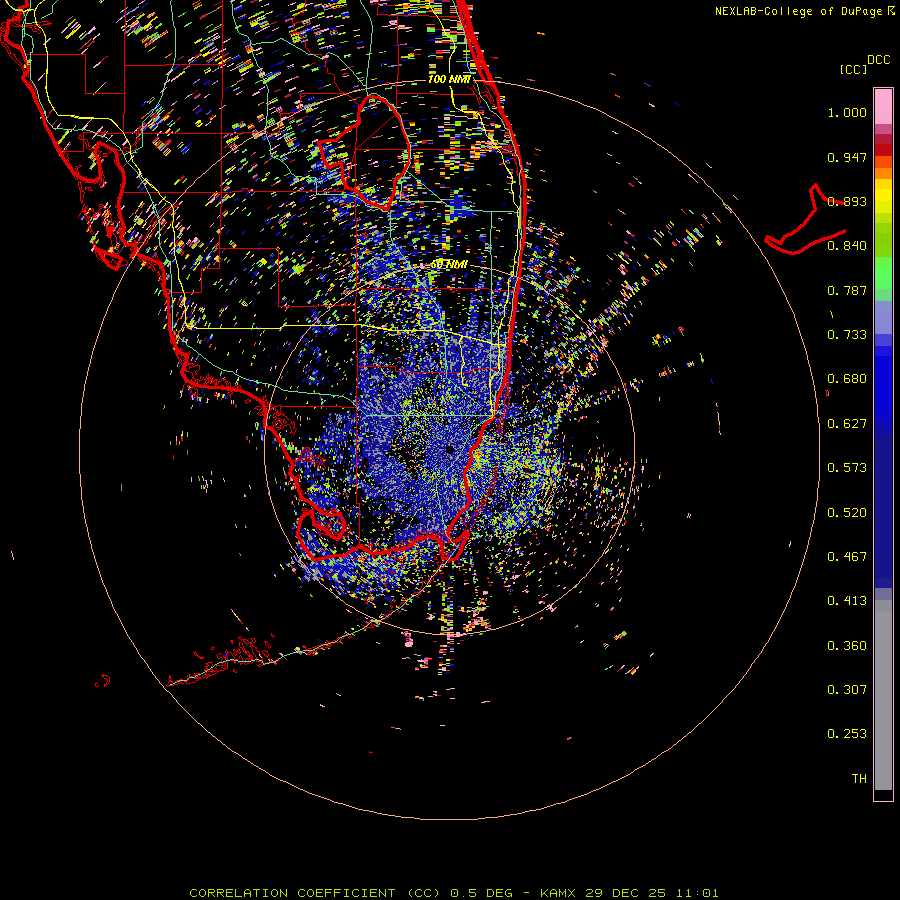Click the 0.360 scale value
The width and height of the screenshot is (900, 900).
[847, 646]
